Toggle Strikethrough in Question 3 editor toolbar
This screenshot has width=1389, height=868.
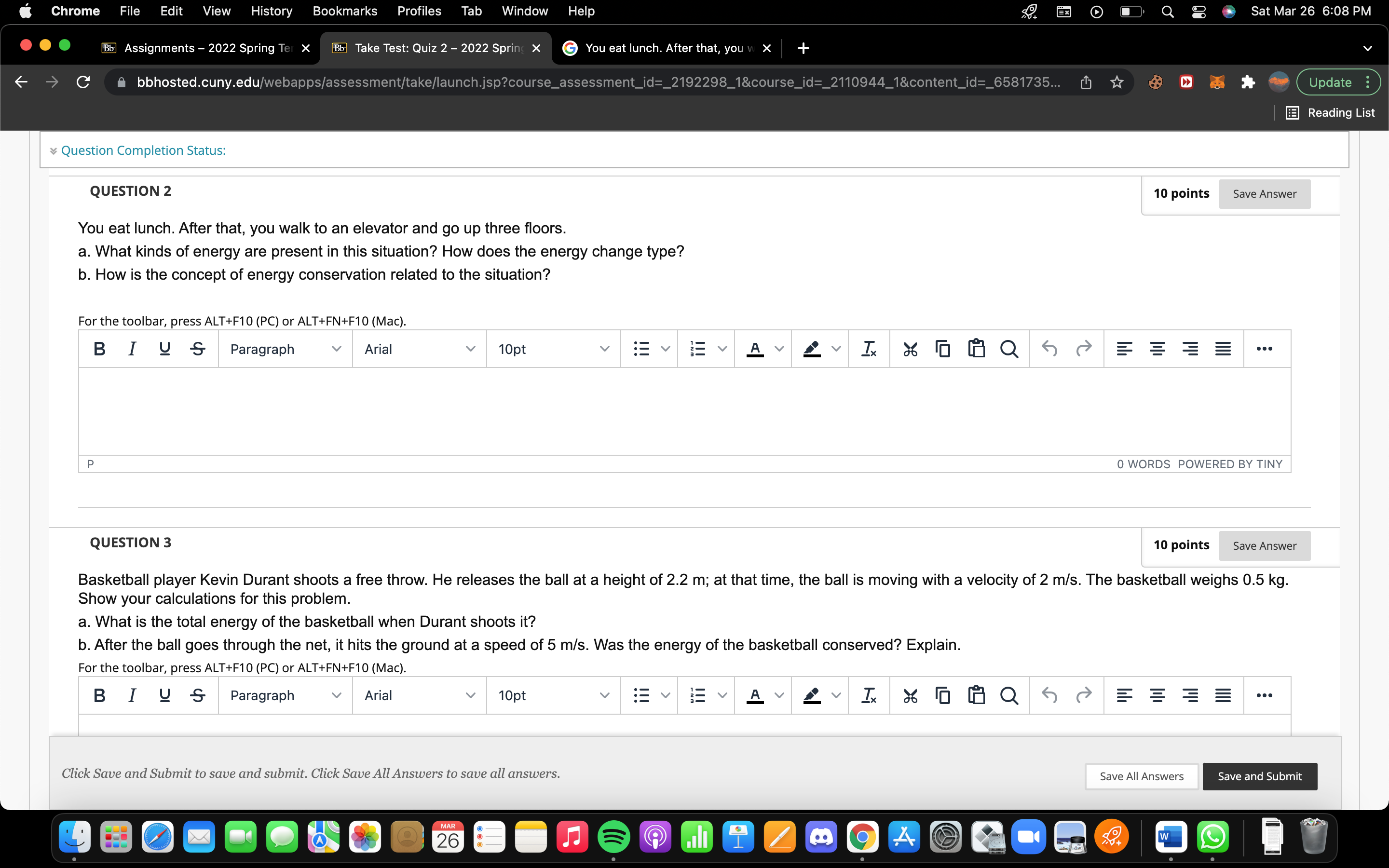pos(198,695)
